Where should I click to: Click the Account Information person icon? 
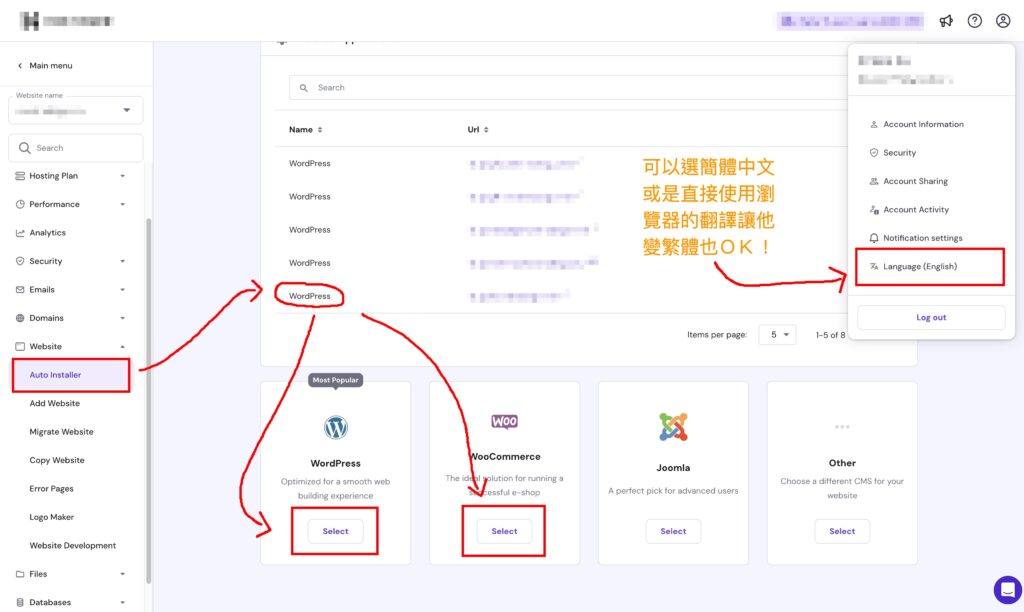coord(874,124)
